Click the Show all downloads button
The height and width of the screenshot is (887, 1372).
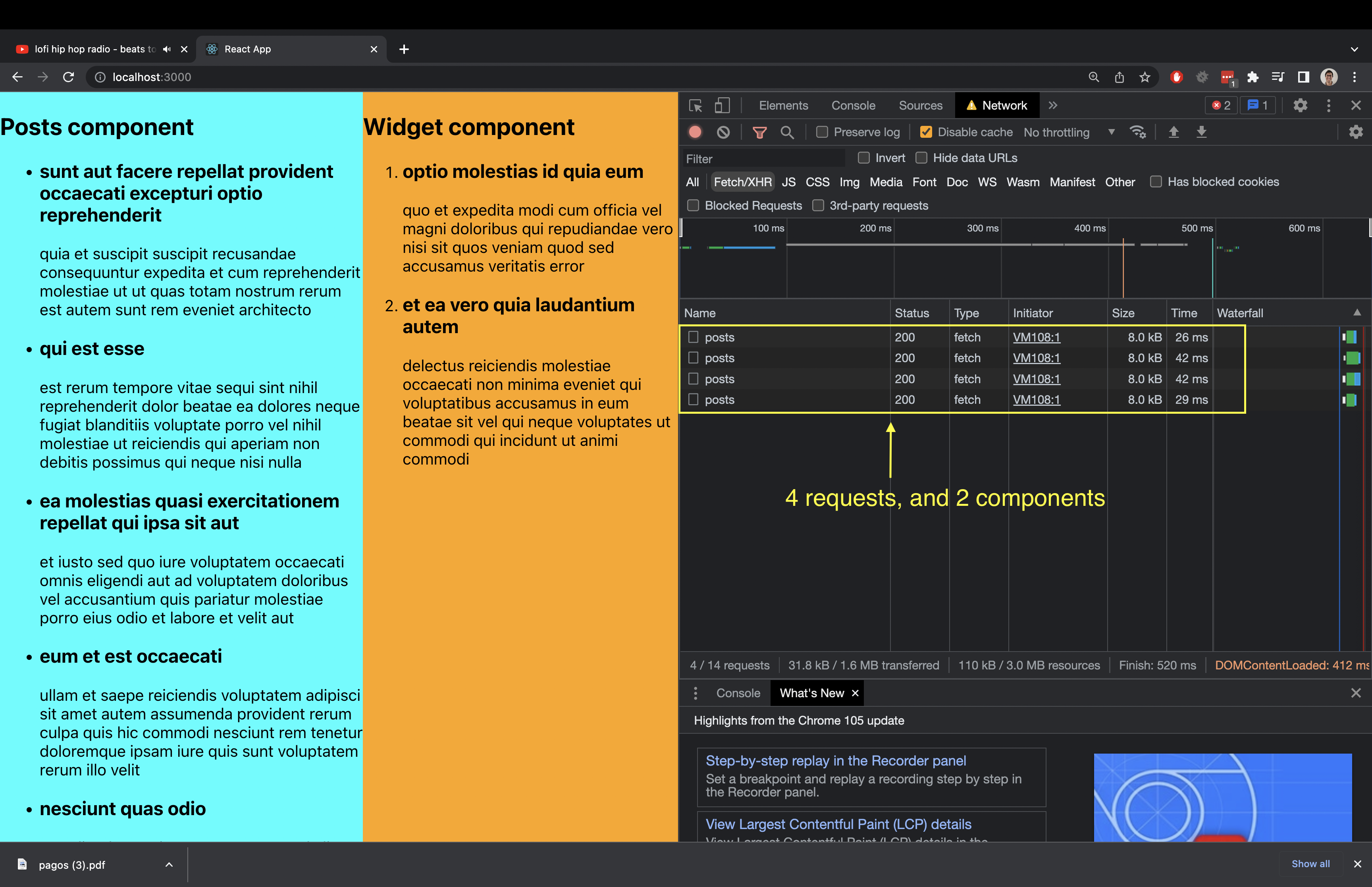(x=1311, y=864)
